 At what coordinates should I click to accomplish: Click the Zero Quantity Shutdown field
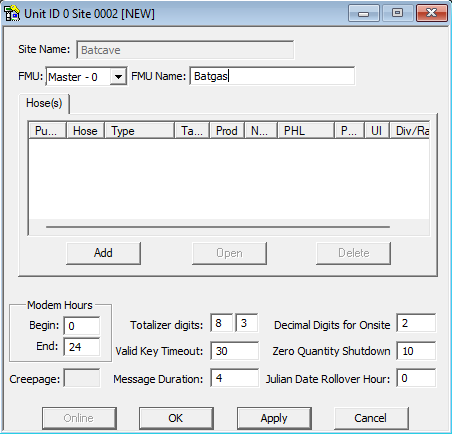coord(416,351)
